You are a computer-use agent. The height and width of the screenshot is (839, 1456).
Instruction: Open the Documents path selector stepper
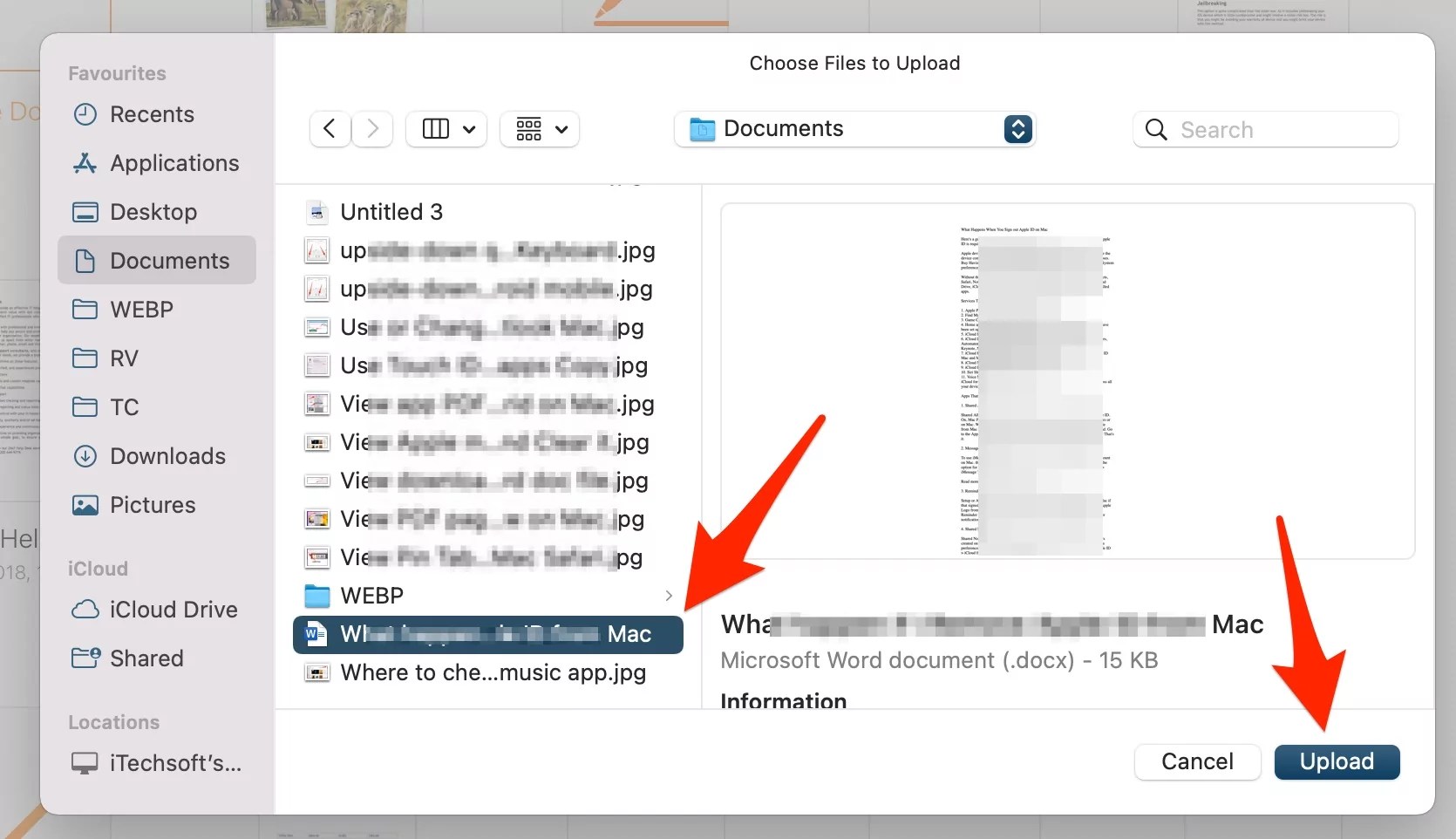tap(1017, 129)
